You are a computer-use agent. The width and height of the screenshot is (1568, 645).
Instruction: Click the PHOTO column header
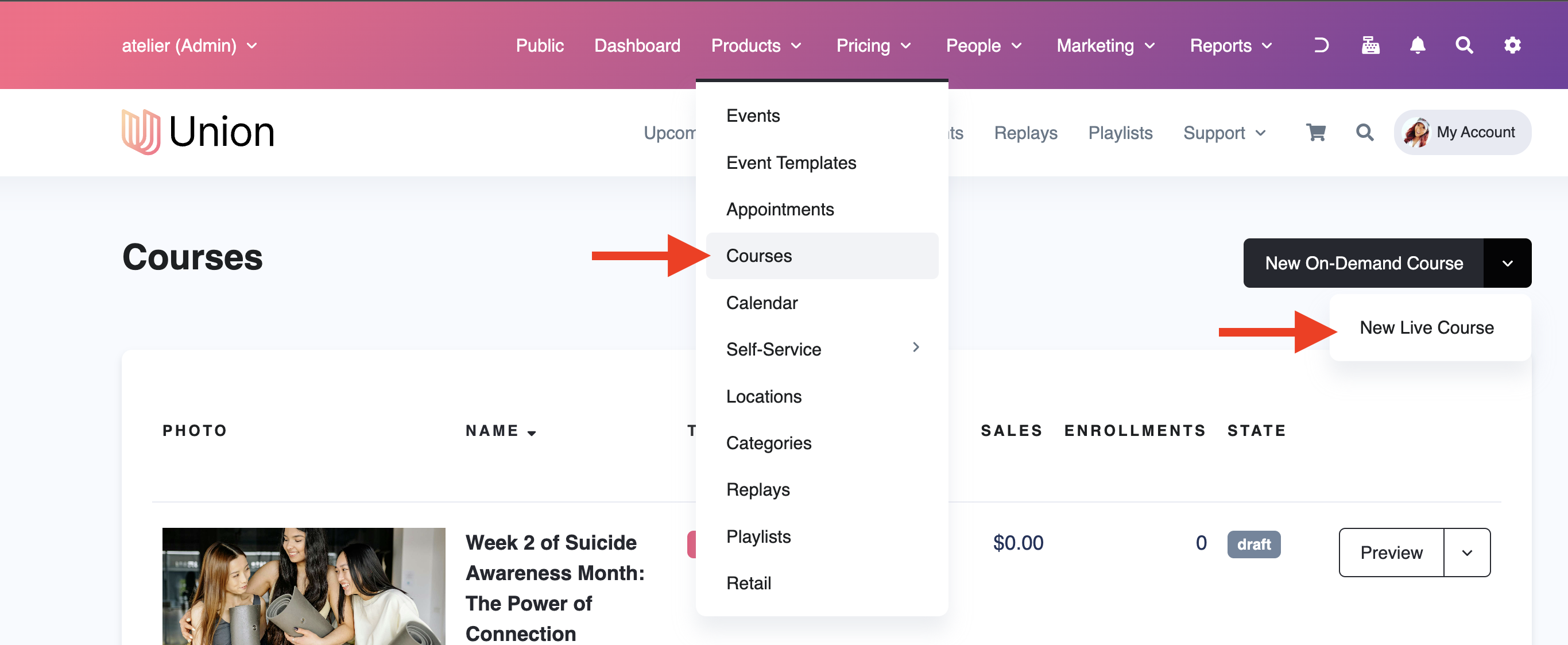click(x=195, y=431)
